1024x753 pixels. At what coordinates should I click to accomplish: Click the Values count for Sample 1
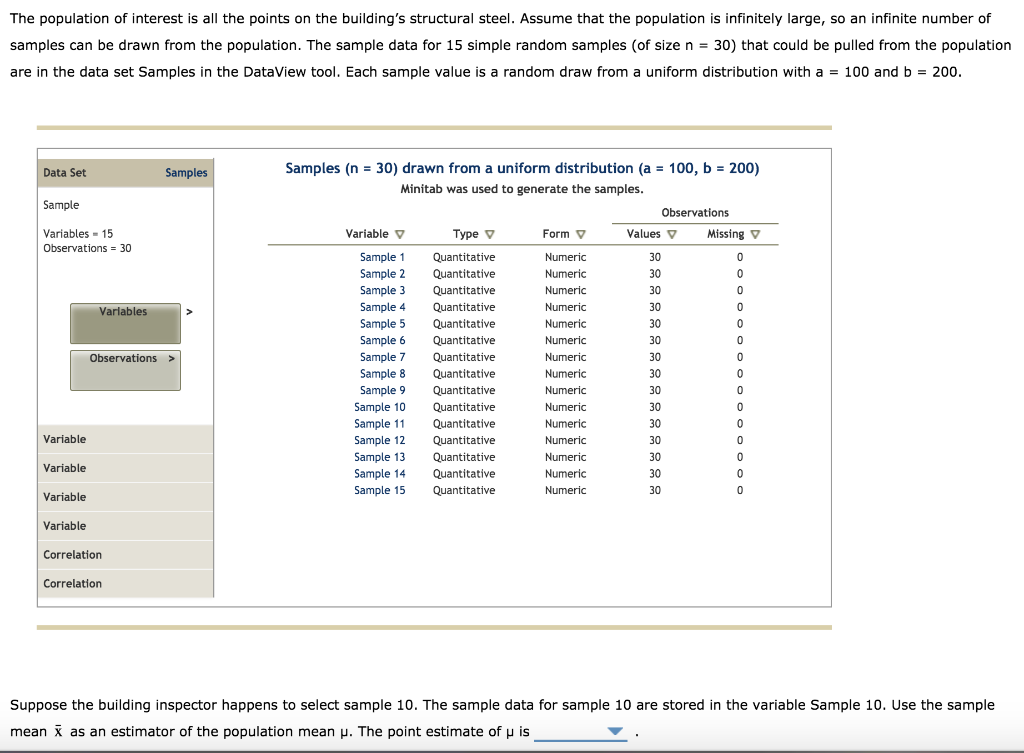[655, 257]
